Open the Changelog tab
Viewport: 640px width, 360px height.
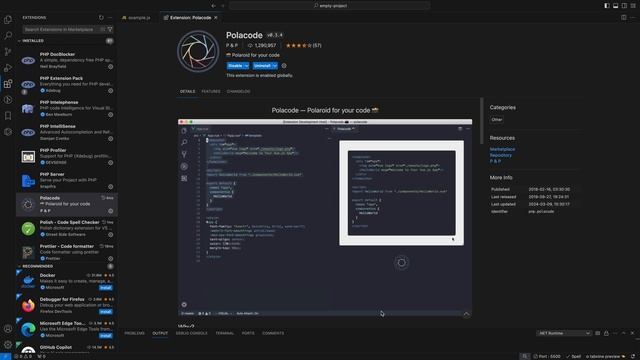238,91
